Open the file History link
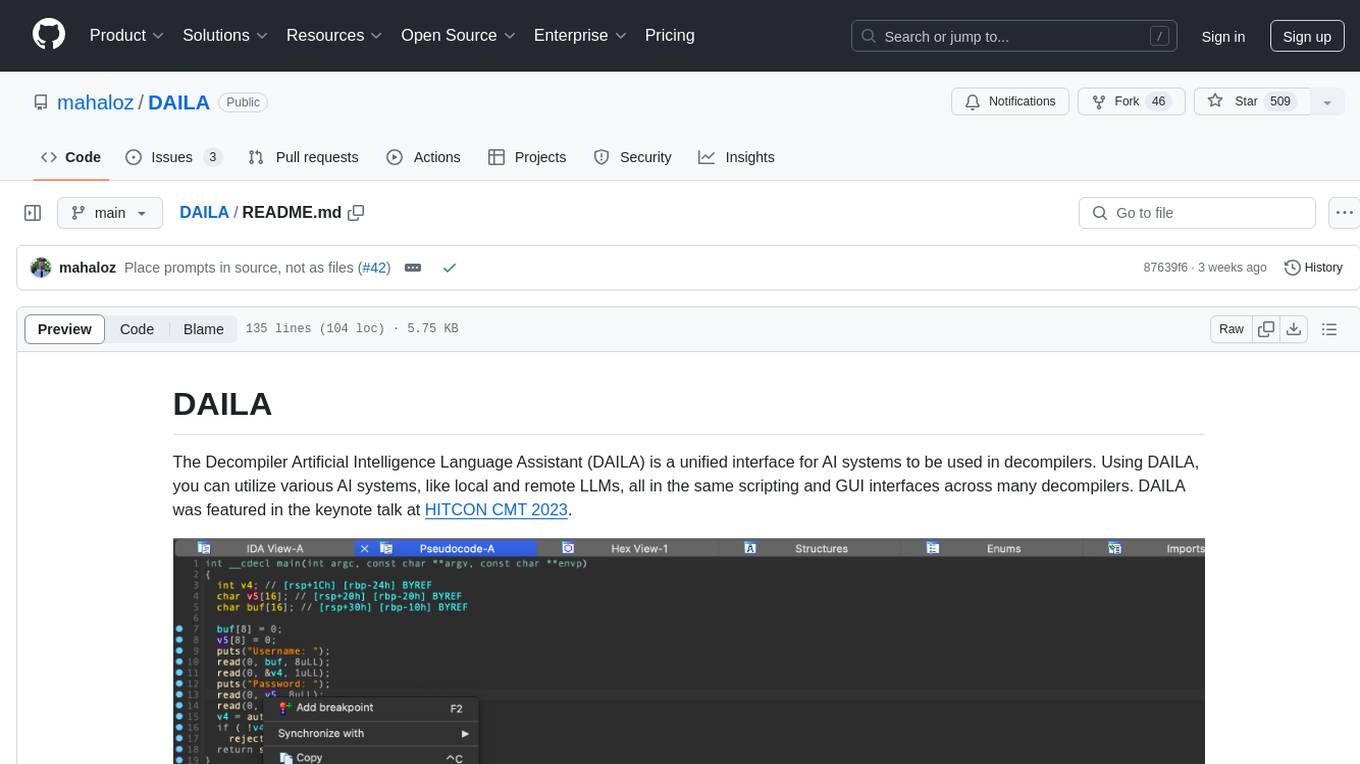This screenshot has height=764, width=1360. tap(1313, 268)
